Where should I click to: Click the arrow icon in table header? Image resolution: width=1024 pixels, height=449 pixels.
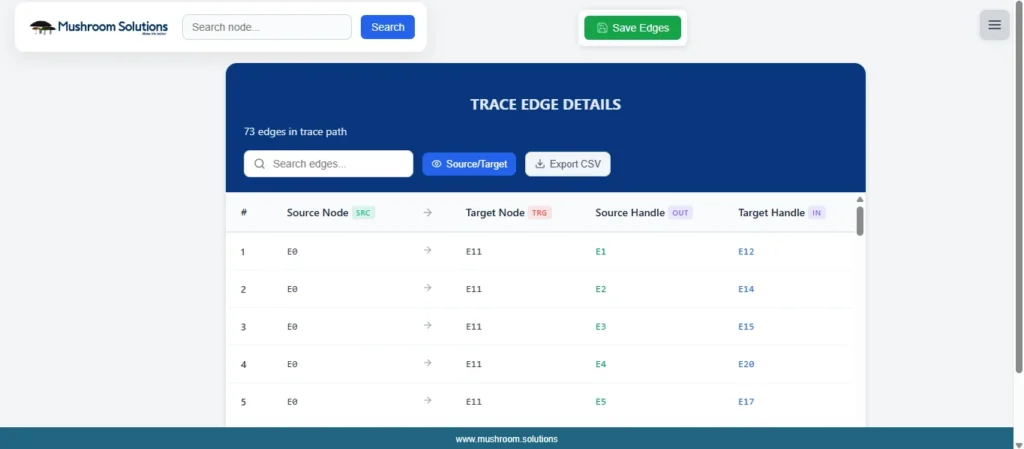coord(427,212)
